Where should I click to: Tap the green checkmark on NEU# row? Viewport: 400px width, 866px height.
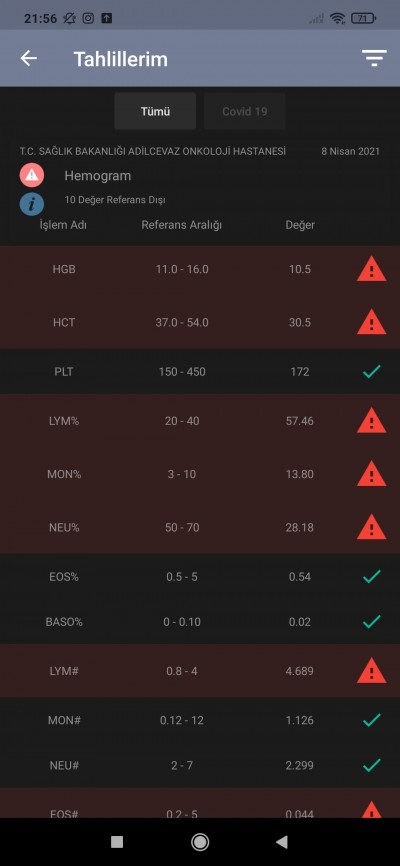click(x=372, y=765)
